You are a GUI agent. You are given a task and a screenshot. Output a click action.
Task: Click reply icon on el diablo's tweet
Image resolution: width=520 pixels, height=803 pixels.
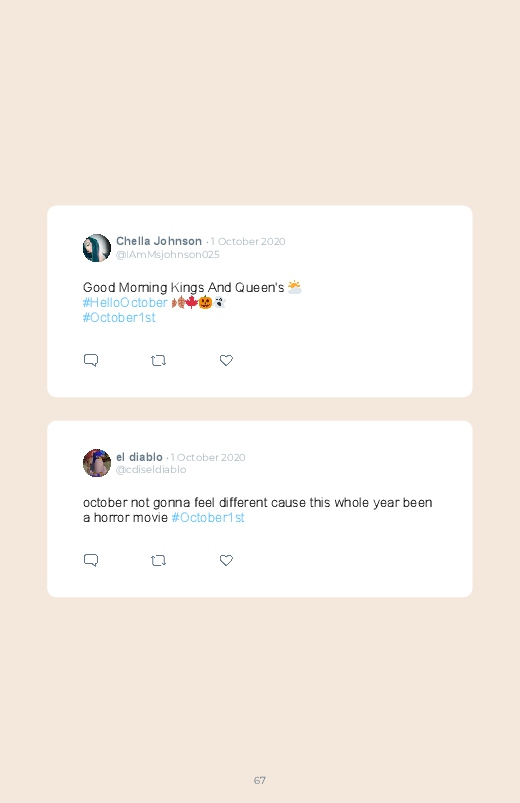pos(91,560)
